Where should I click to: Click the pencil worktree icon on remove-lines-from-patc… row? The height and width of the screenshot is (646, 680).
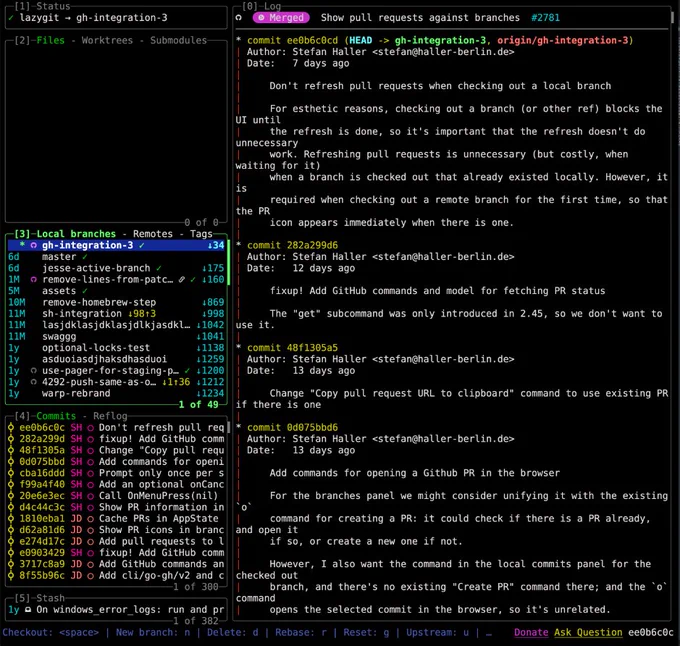[182, 280]
